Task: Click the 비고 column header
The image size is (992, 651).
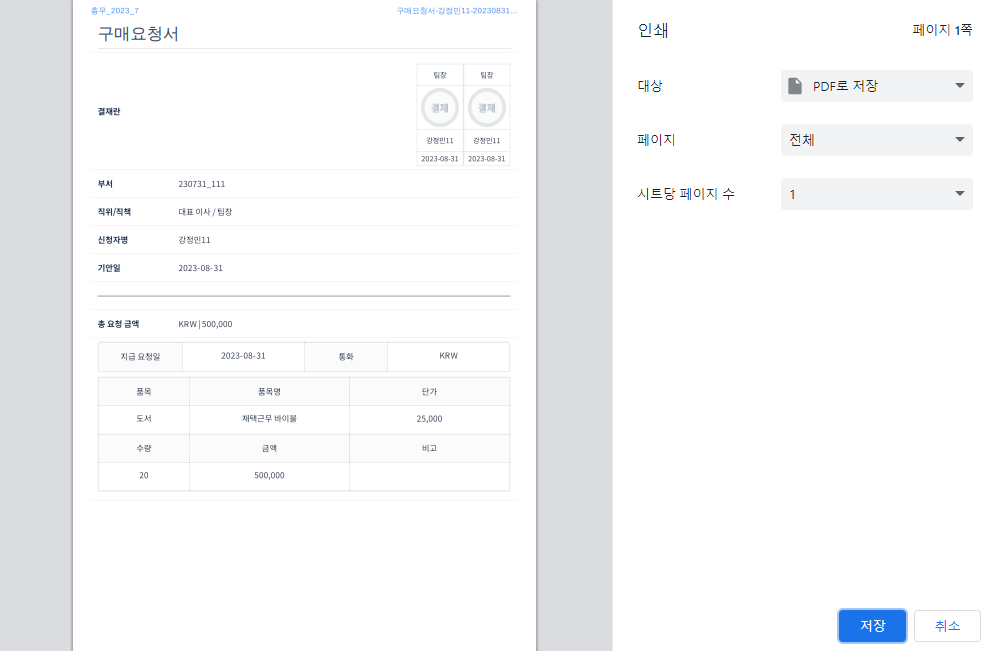Action: [430, 448]
